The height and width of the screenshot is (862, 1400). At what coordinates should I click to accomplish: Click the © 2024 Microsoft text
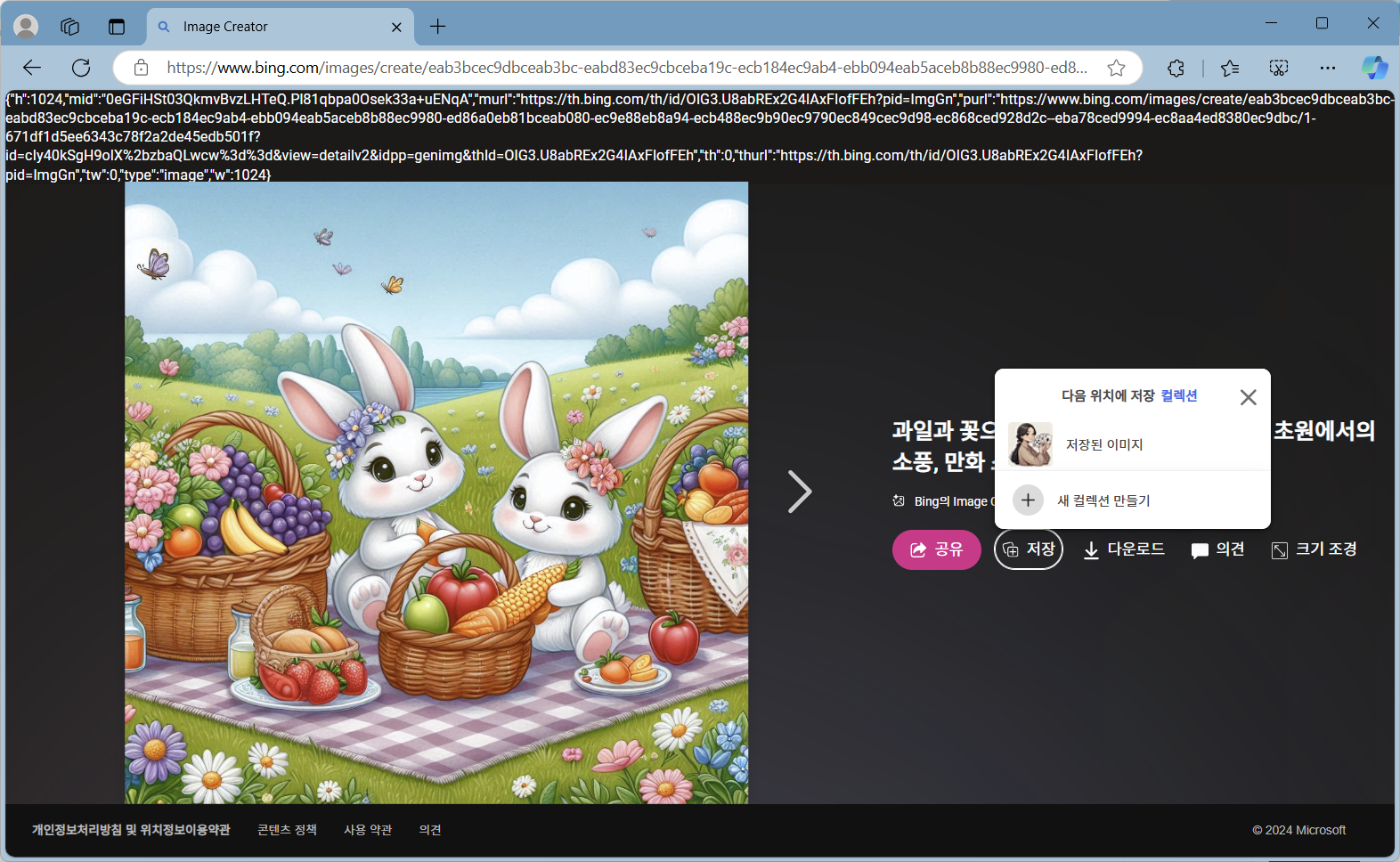coord(1298,830)
